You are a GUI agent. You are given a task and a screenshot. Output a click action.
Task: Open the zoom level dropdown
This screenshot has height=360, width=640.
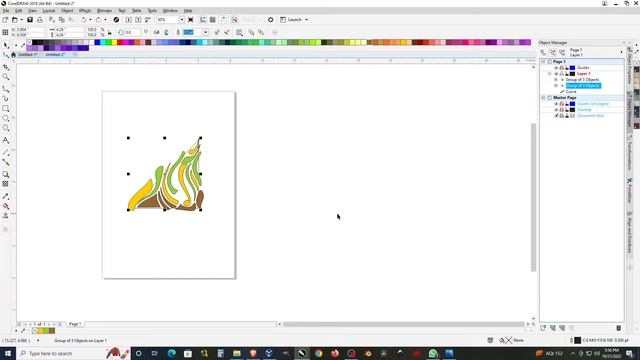182,20
